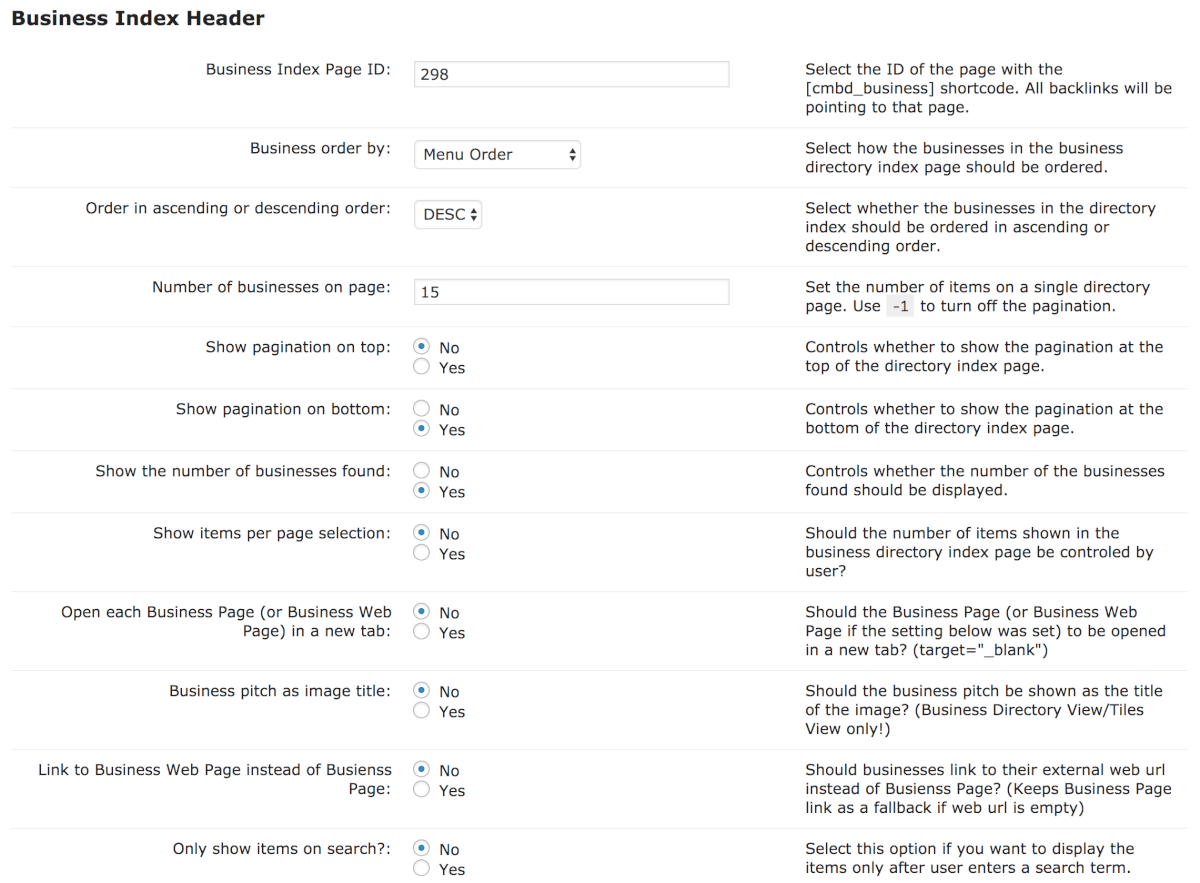Select Yes for Show pagination on top

point(422,367)
